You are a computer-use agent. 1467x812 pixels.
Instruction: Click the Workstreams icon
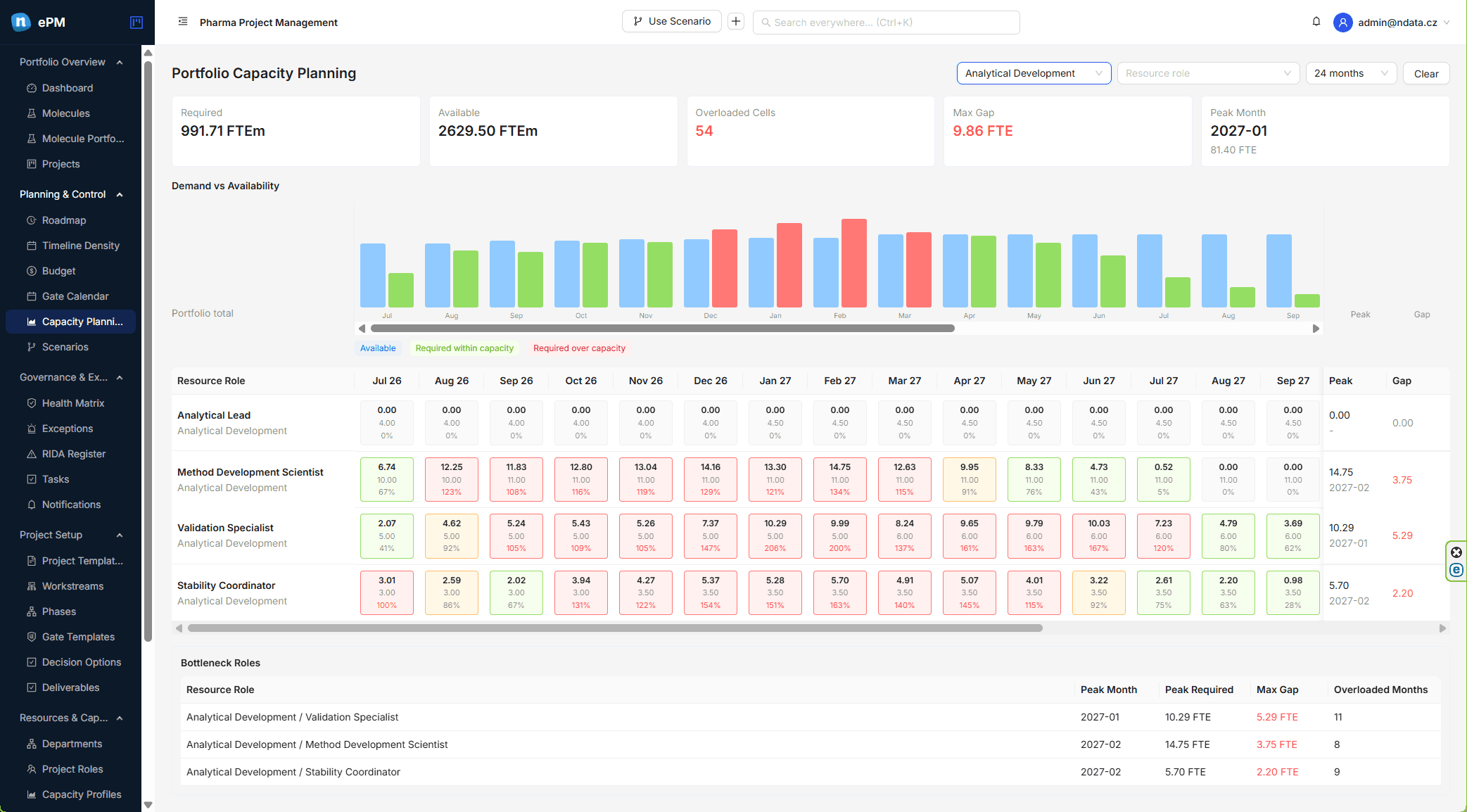pos(32,586)
